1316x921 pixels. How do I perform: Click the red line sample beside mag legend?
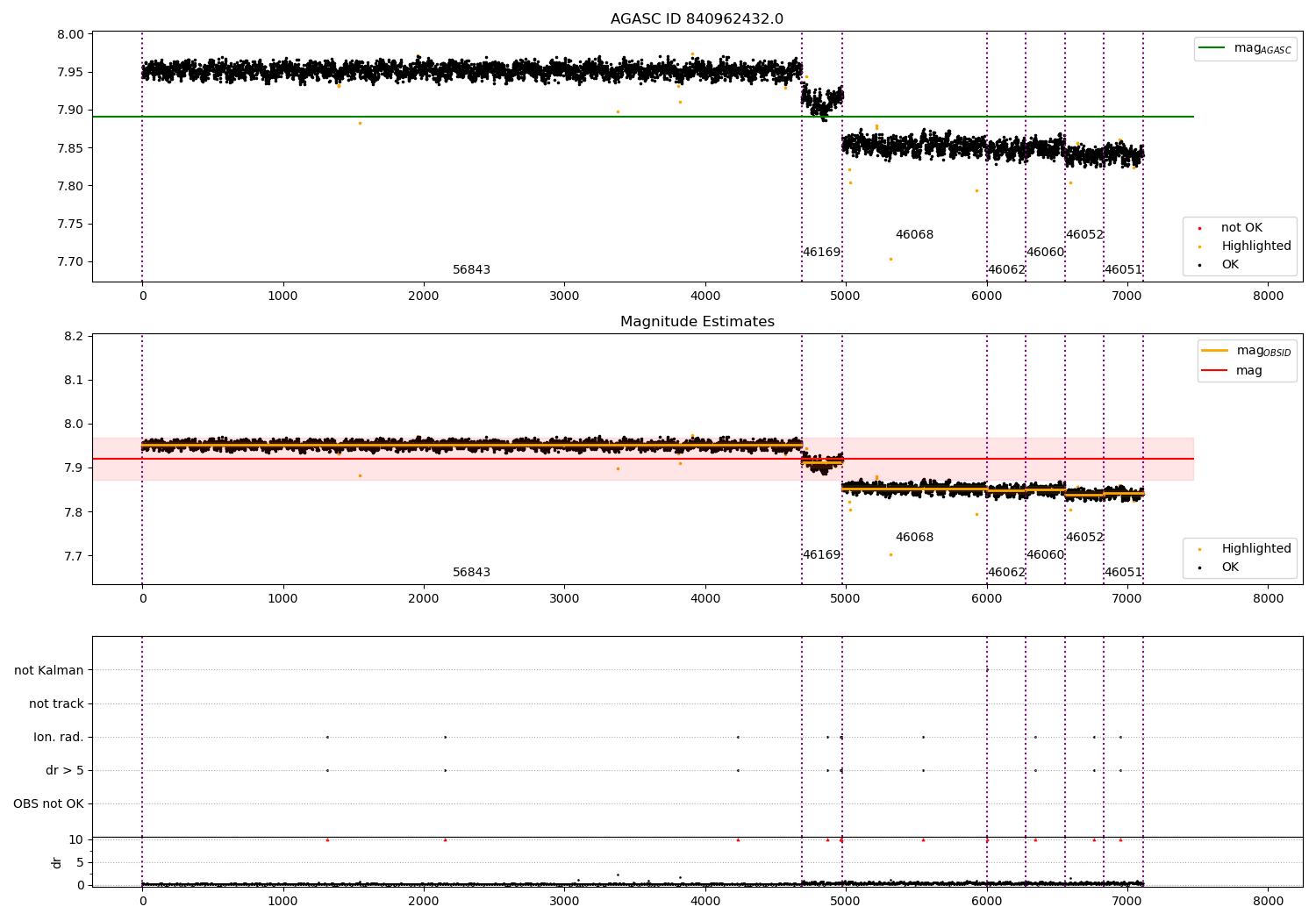tap(1214, 370)
